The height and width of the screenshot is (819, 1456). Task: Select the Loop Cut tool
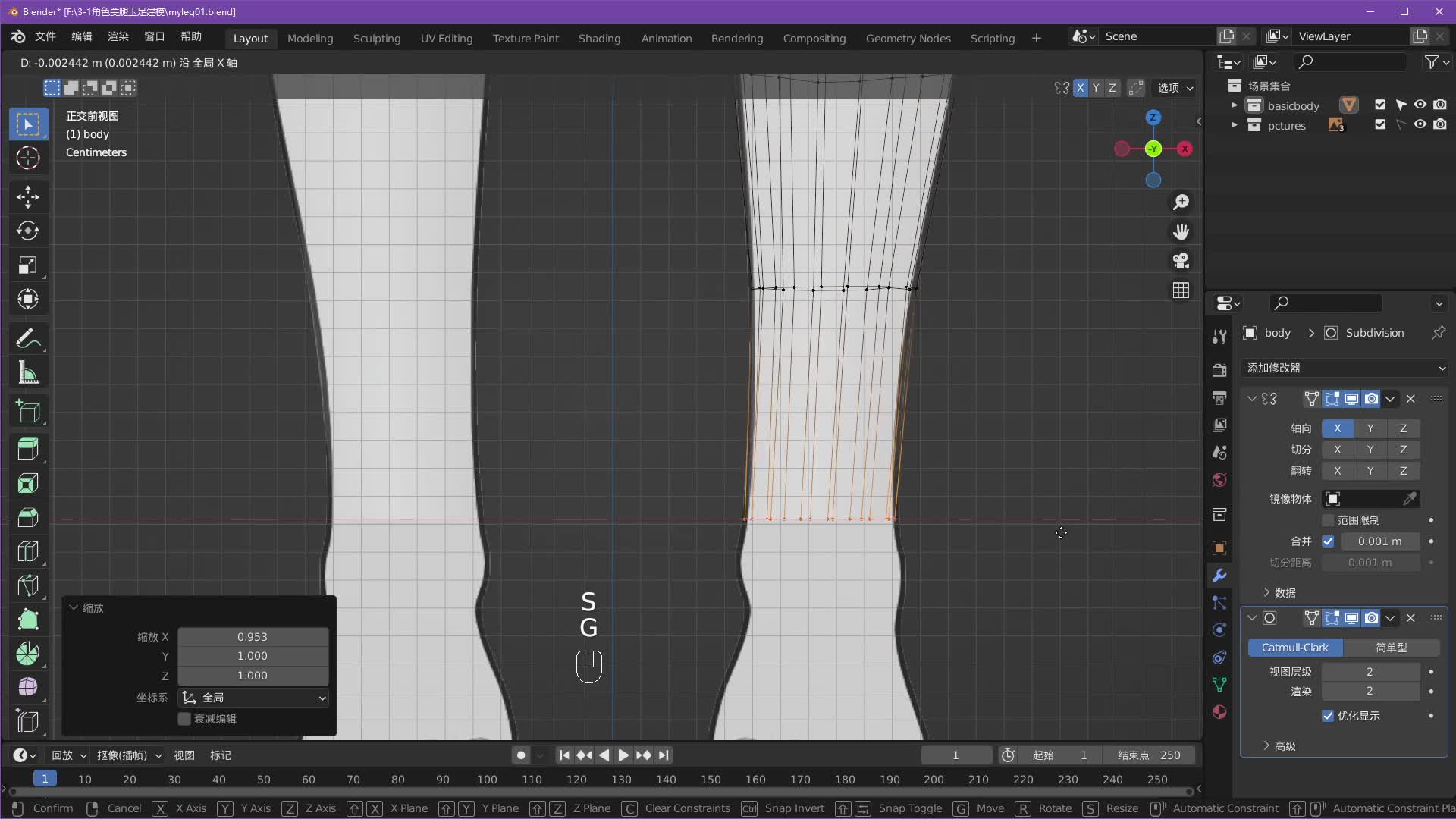28,551
